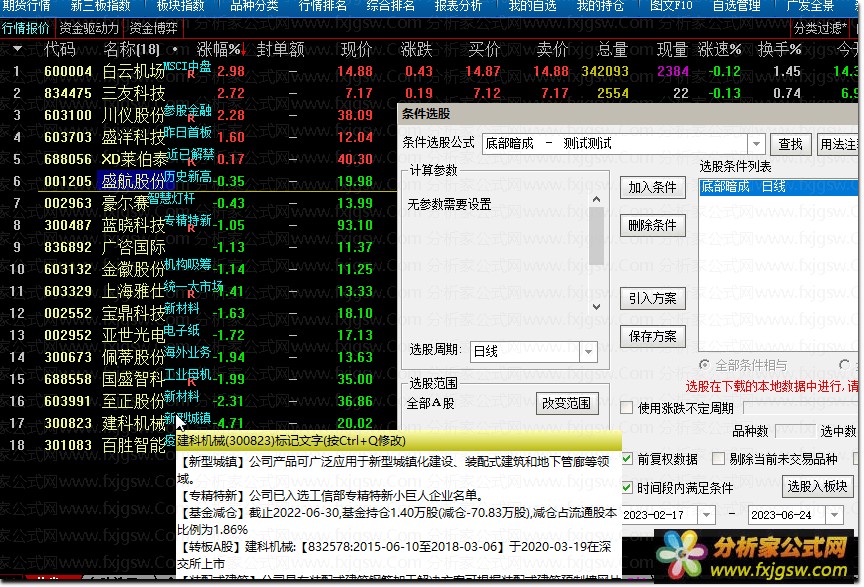Toggle 剔除当前未交易品种 checkbox

point(718,459)
